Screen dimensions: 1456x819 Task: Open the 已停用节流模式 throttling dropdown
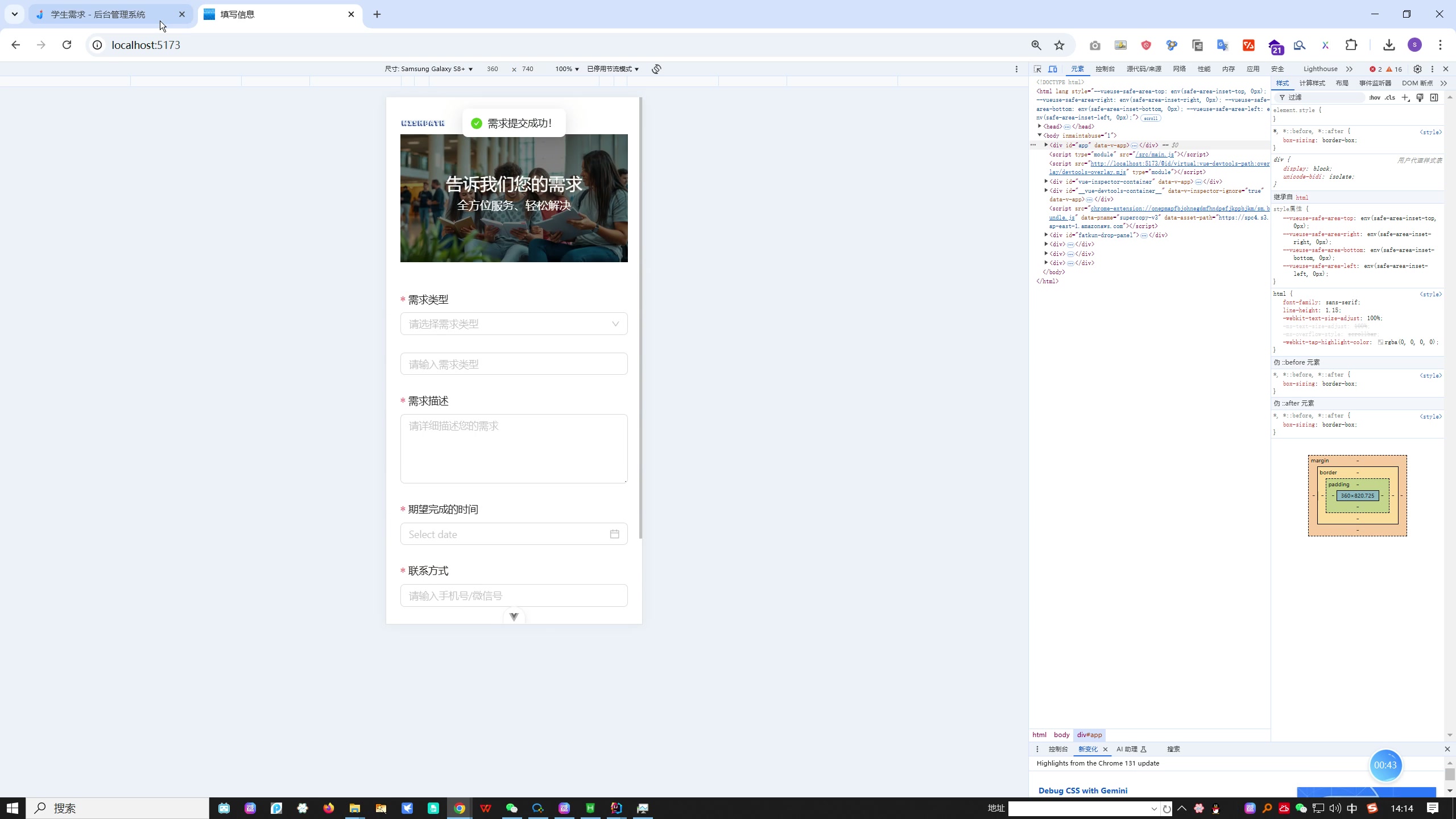tap(613, 69)
